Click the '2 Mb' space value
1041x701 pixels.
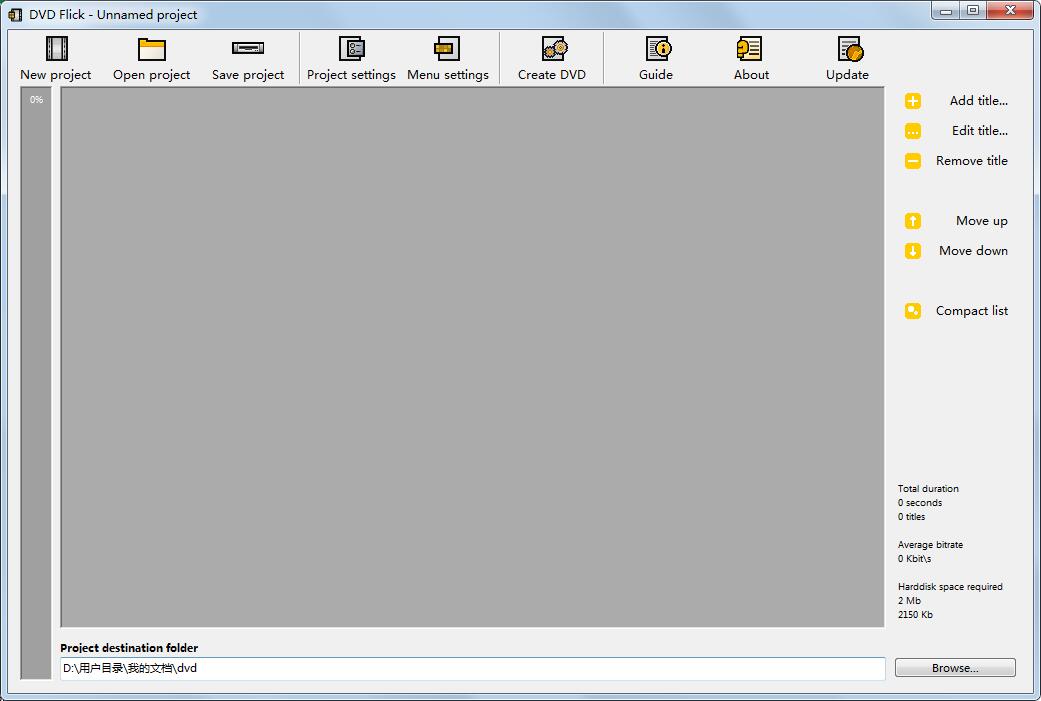909,601
